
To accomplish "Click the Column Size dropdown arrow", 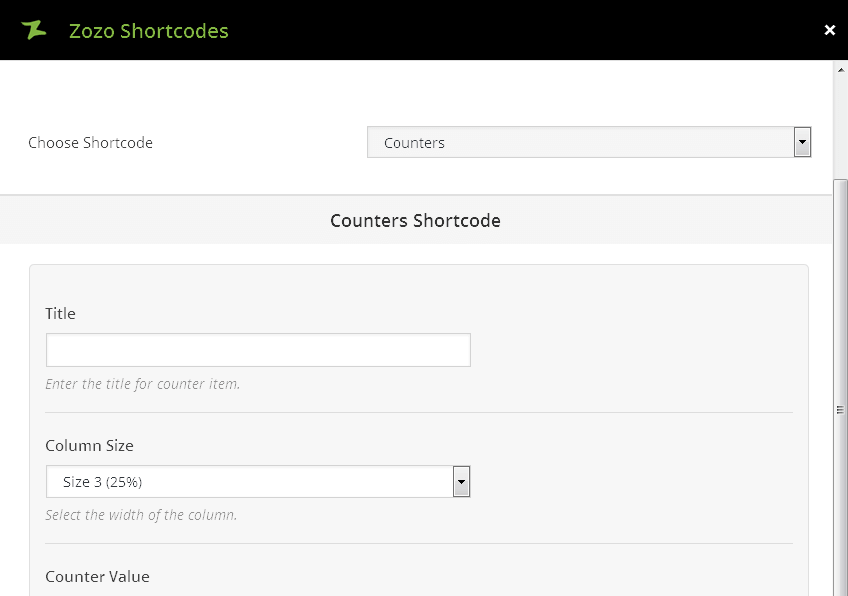I will tap(461, 482).
